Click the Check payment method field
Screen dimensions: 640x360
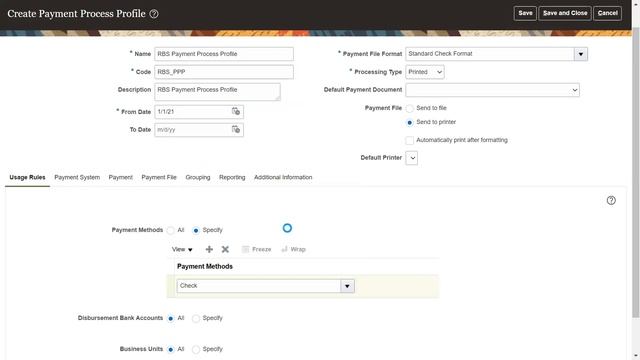pyautogui.click(x=259, y=286)
